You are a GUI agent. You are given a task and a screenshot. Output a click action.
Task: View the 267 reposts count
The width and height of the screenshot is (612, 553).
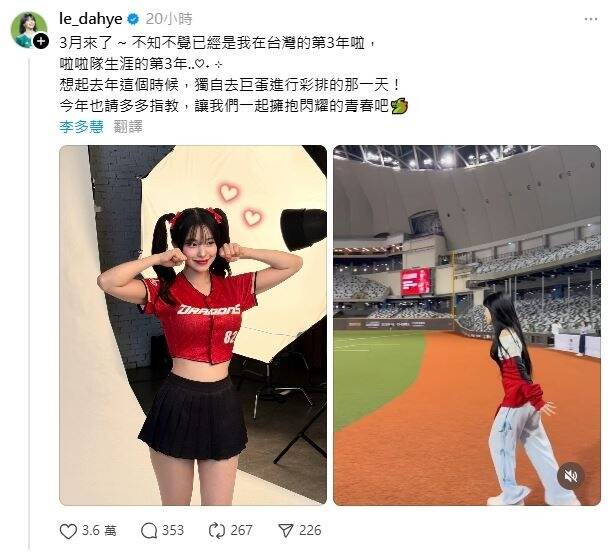point(241,531)
